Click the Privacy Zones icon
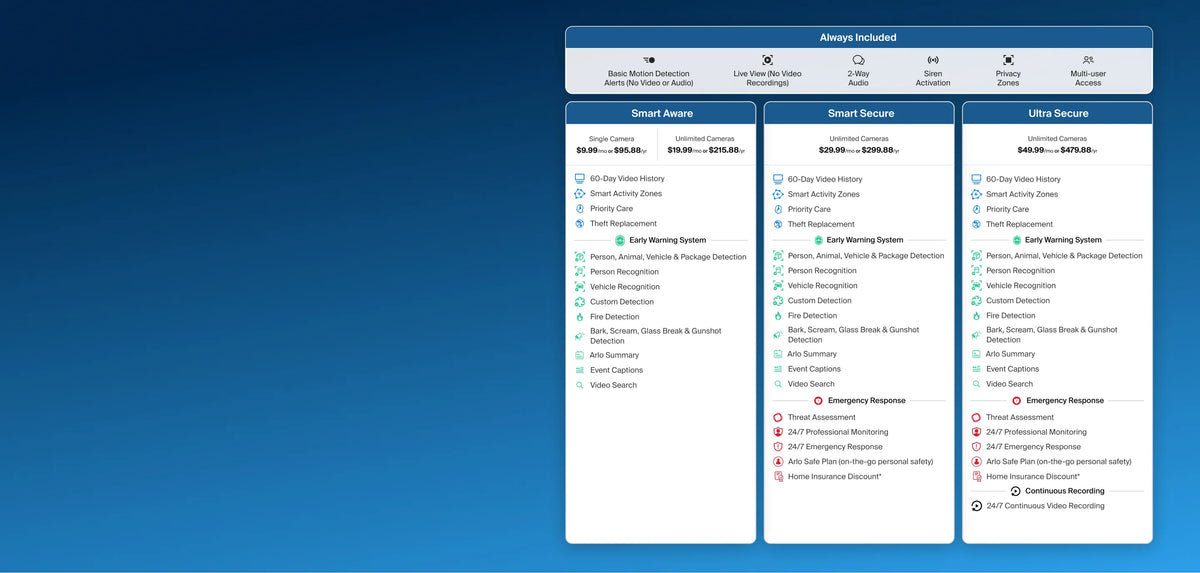Image resolution: width=1200 pixels, height=573 pixels. [1008, 60]
